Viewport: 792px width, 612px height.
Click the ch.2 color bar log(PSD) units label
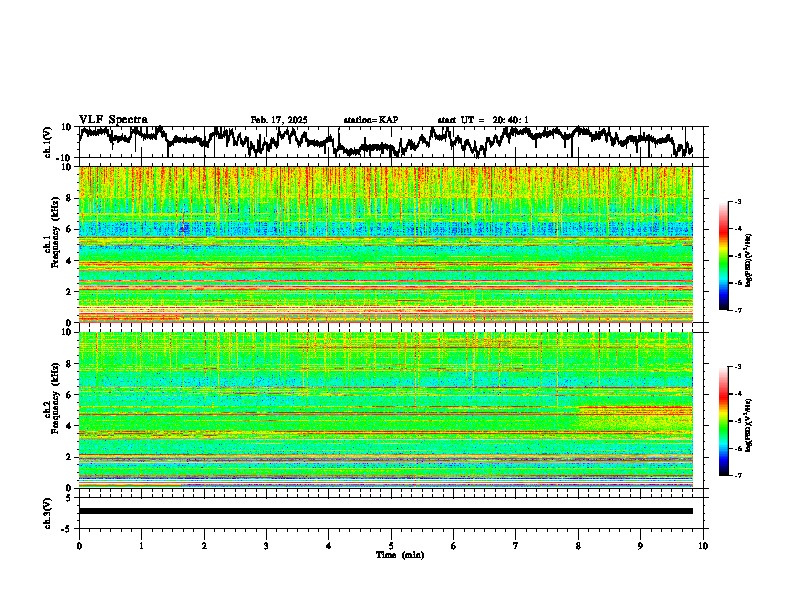(x=749, y=425)
